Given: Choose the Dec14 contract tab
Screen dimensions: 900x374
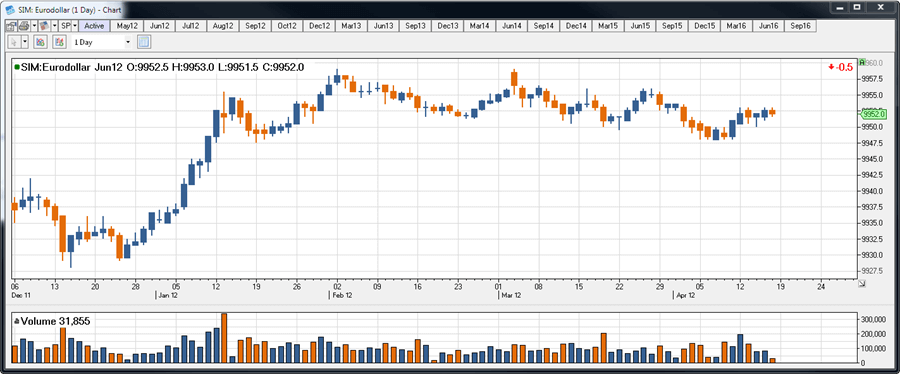Looking at the screenshot, I should (x=576, y=26).
